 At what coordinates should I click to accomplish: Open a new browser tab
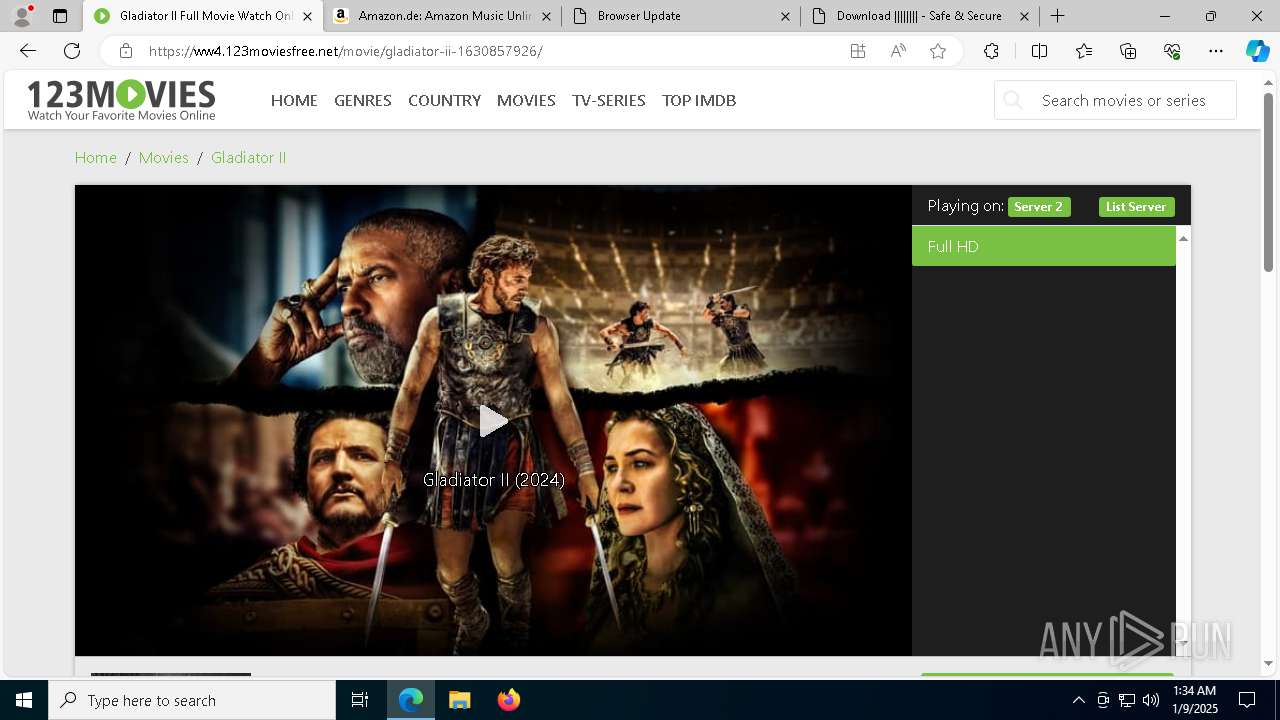tap(1057, 16)
